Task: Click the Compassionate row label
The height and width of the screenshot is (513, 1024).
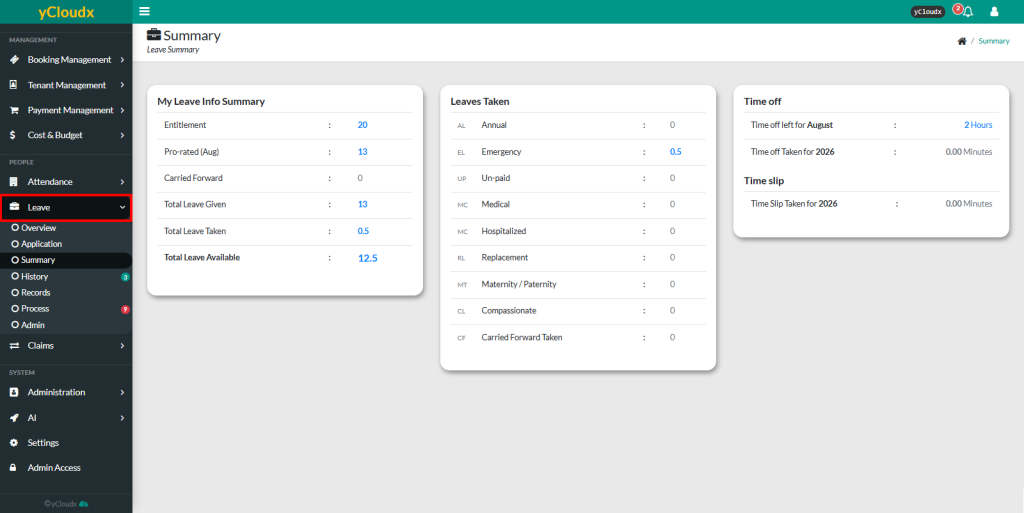Action: [x=509, y=311]
